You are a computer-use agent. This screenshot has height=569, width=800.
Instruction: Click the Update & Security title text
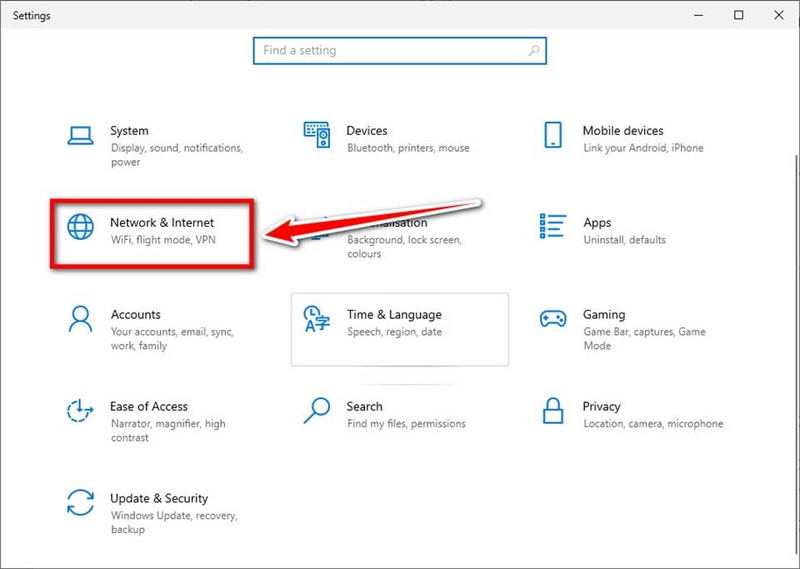click(159, 498)
